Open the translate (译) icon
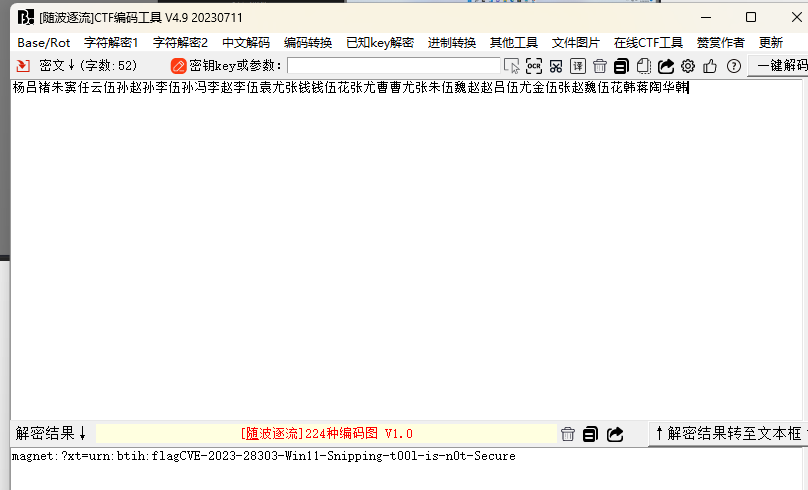This screenshot has height=490, width=808. click(578, 66)
